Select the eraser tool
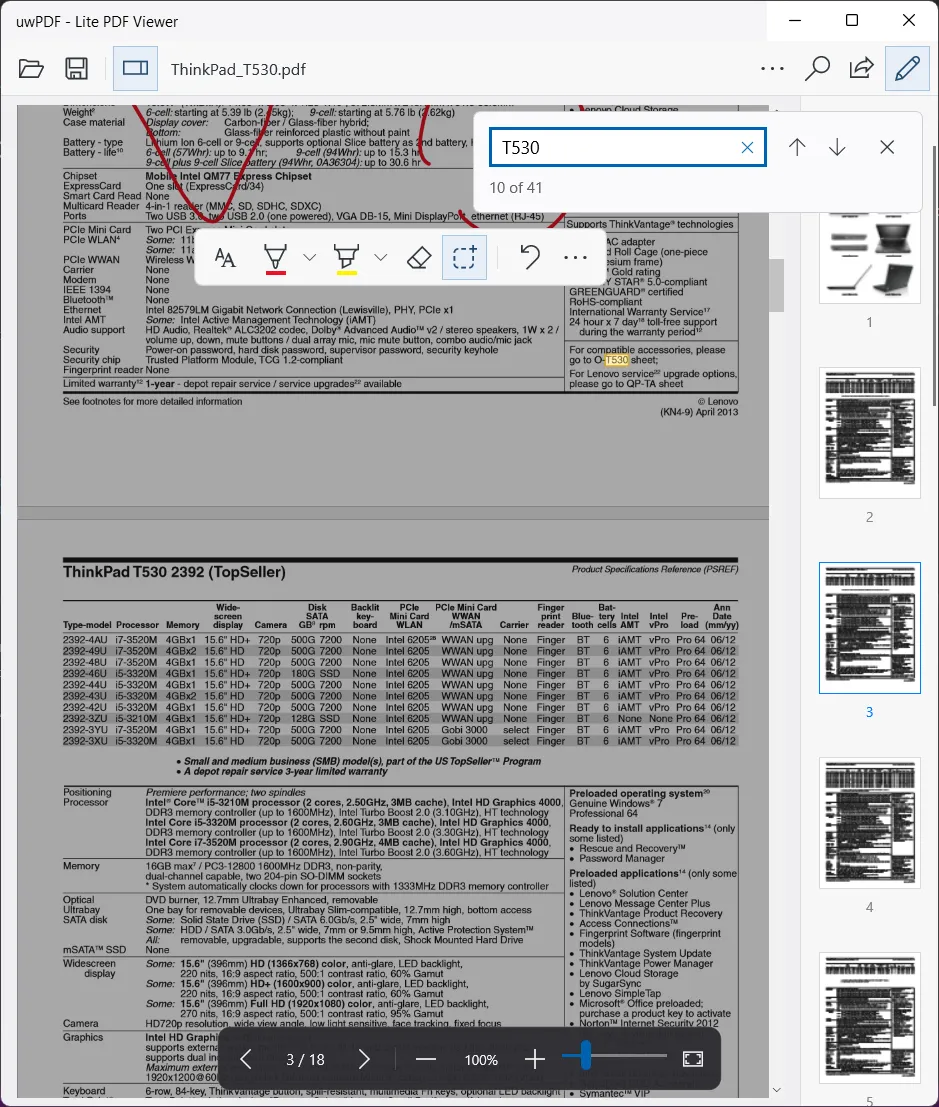Viewport: 939px width, 1107px height. (x=419, y=258)
